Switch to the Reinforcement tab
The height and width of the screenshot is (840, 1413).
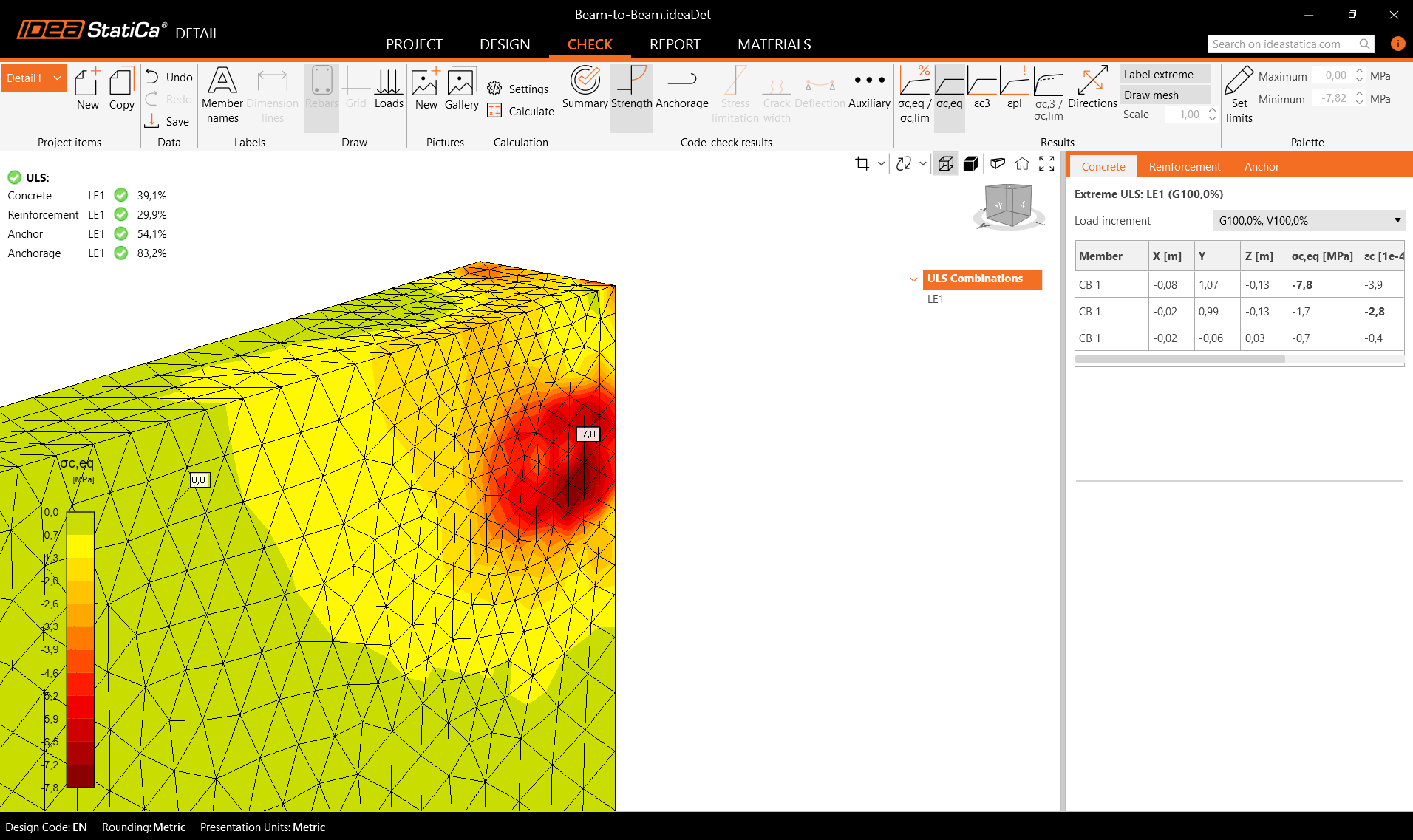(x=1184, y=167)
